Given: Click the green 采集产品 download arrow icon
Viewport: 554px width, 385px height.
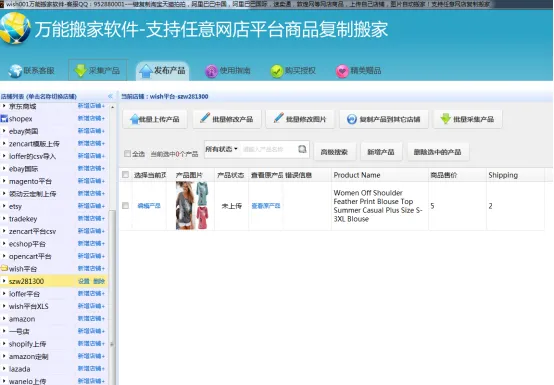Looking at the screenshot, I should (x=81, y=70).
